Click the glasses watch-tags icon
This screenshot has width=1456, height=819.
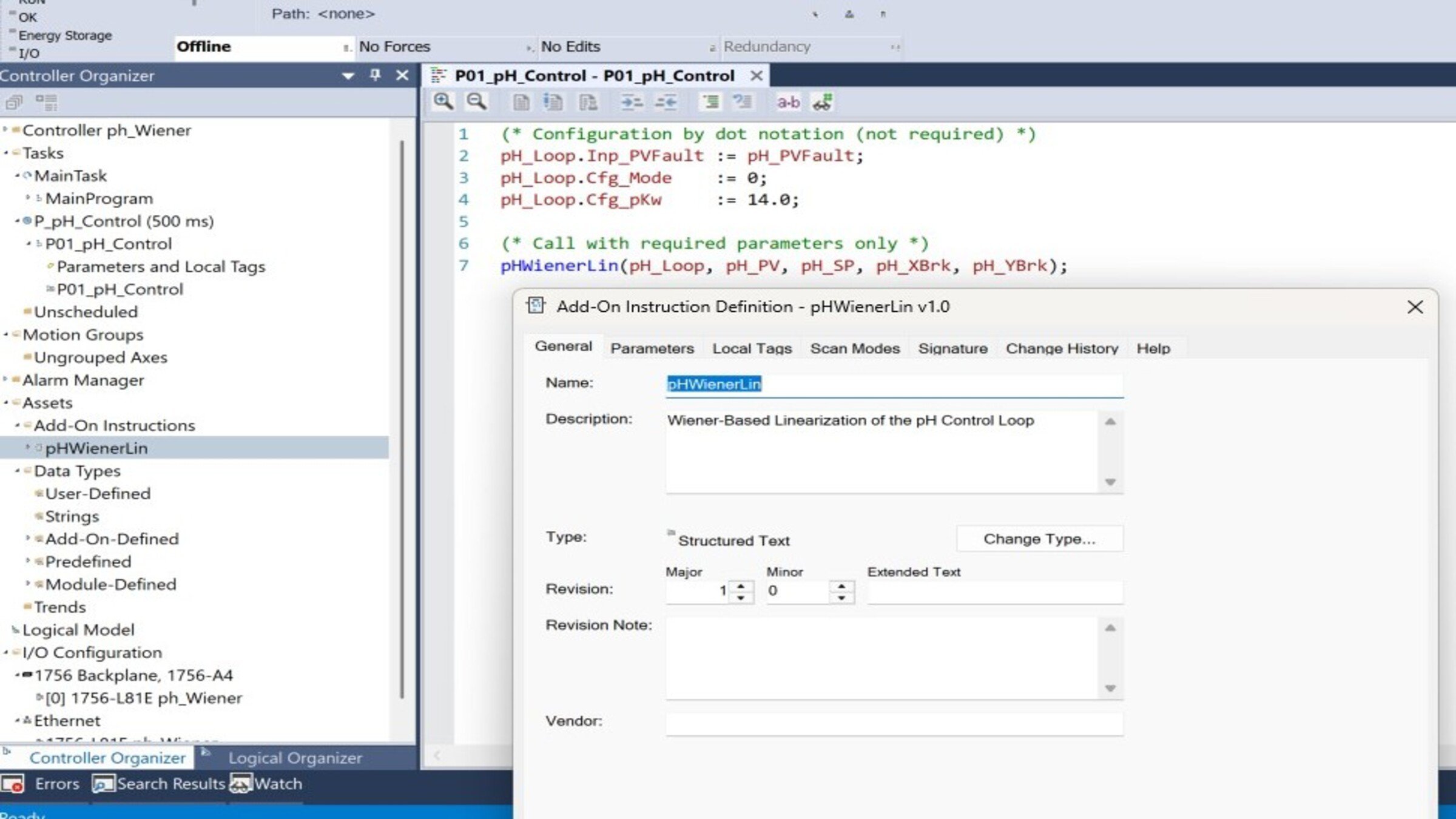click(823, 102)
